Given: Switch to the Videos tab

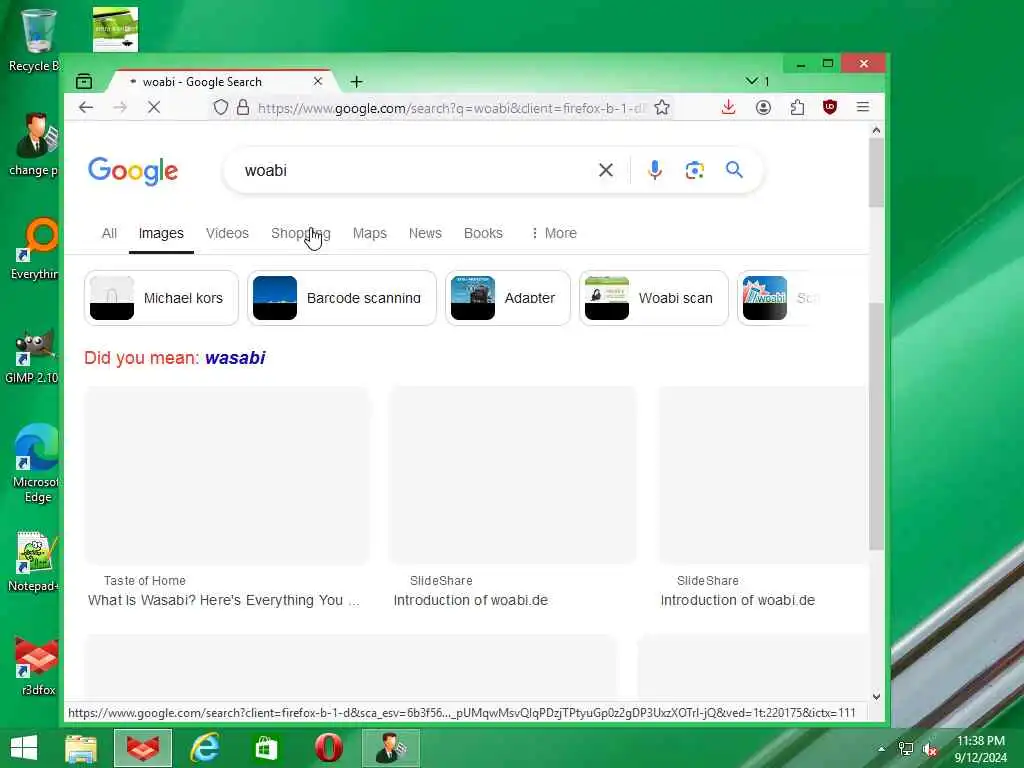Looking at the screenshot, I should (227, 233).
